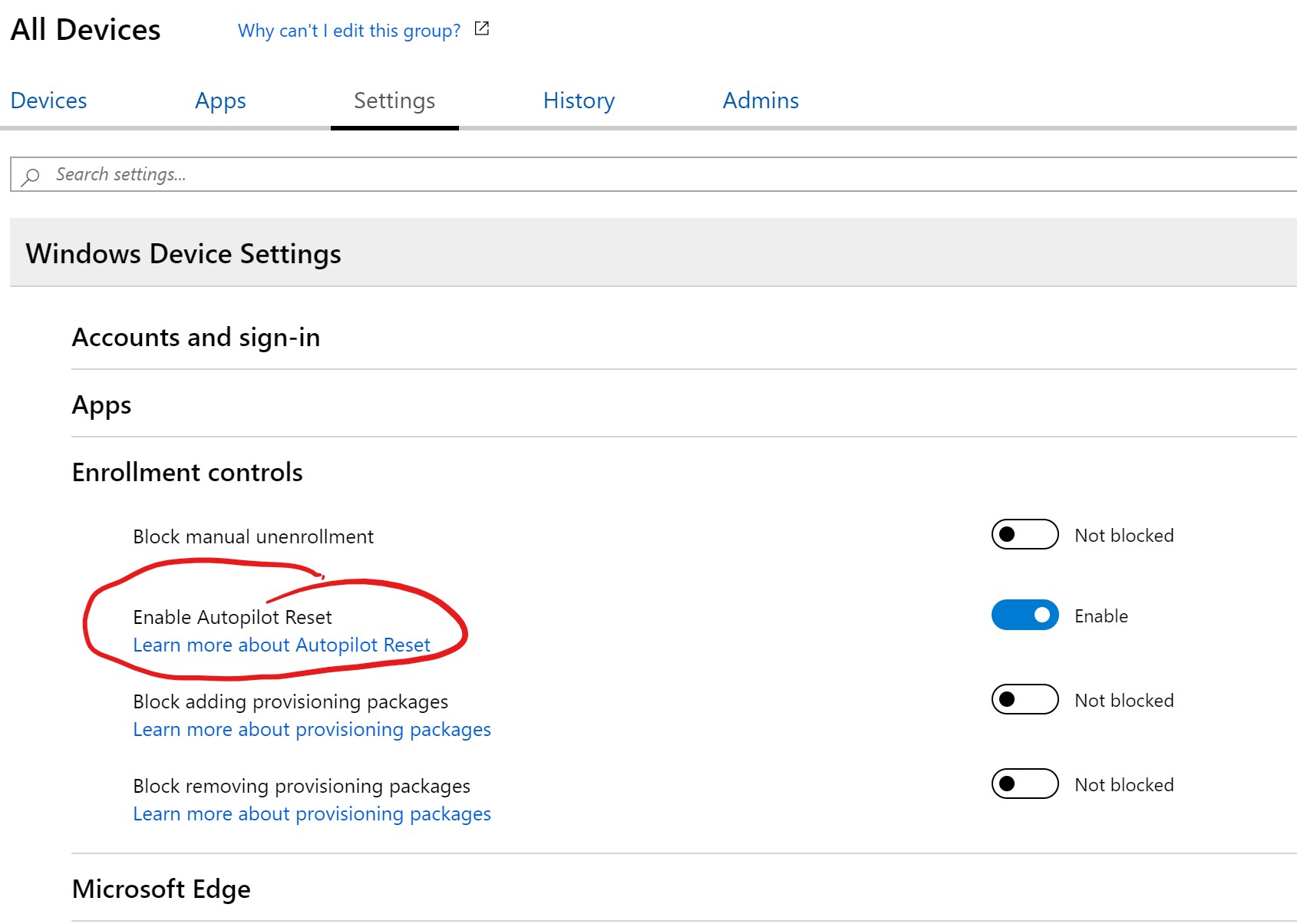
Task: Switch to the Apps tab
Action: [x=220, y=101]
